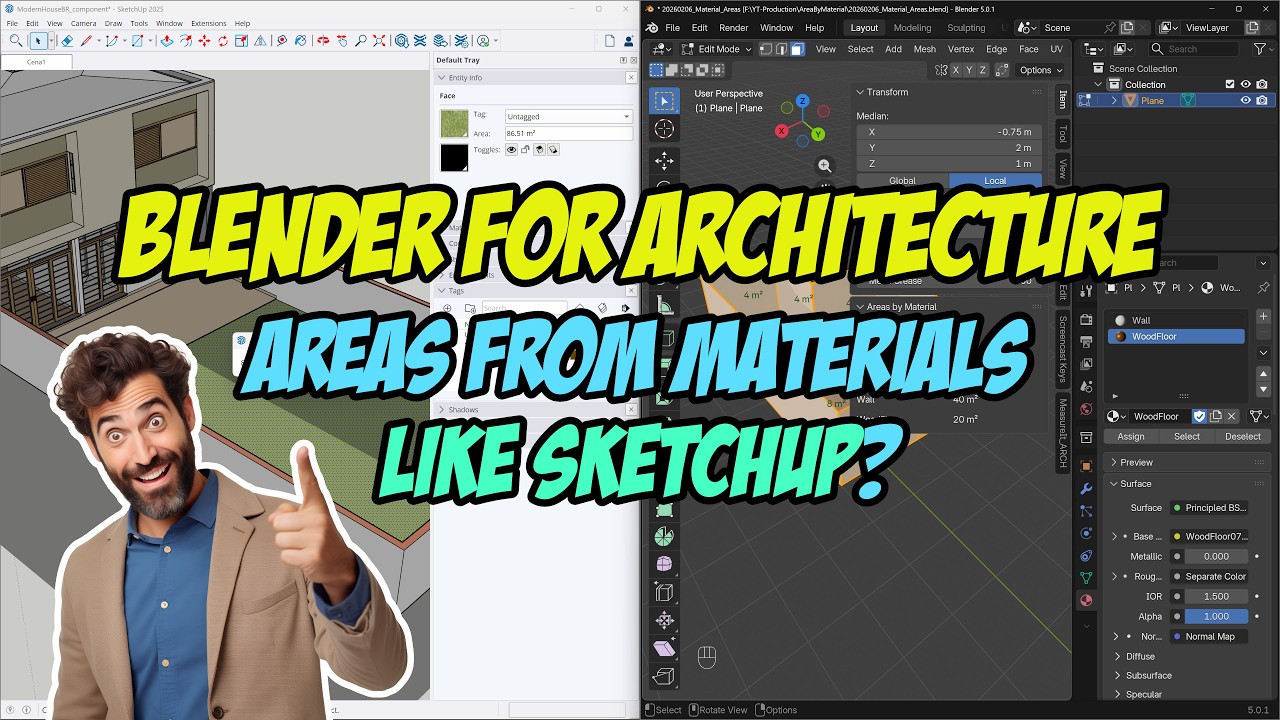The height and width of the screenshot is (720, 1280).
Task: Click the Assign material button
Action: pyautogui.click(x=1131, y=436)
